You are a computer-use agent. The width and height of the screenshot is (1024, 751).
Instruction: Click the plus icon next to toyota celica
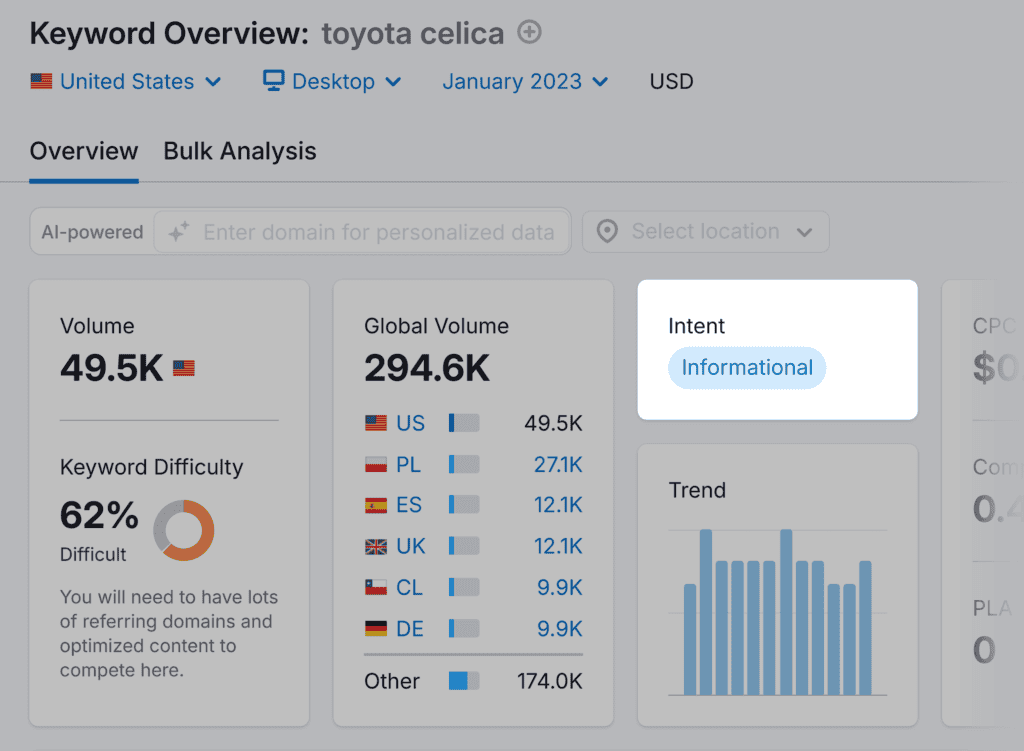coord(529,33)
